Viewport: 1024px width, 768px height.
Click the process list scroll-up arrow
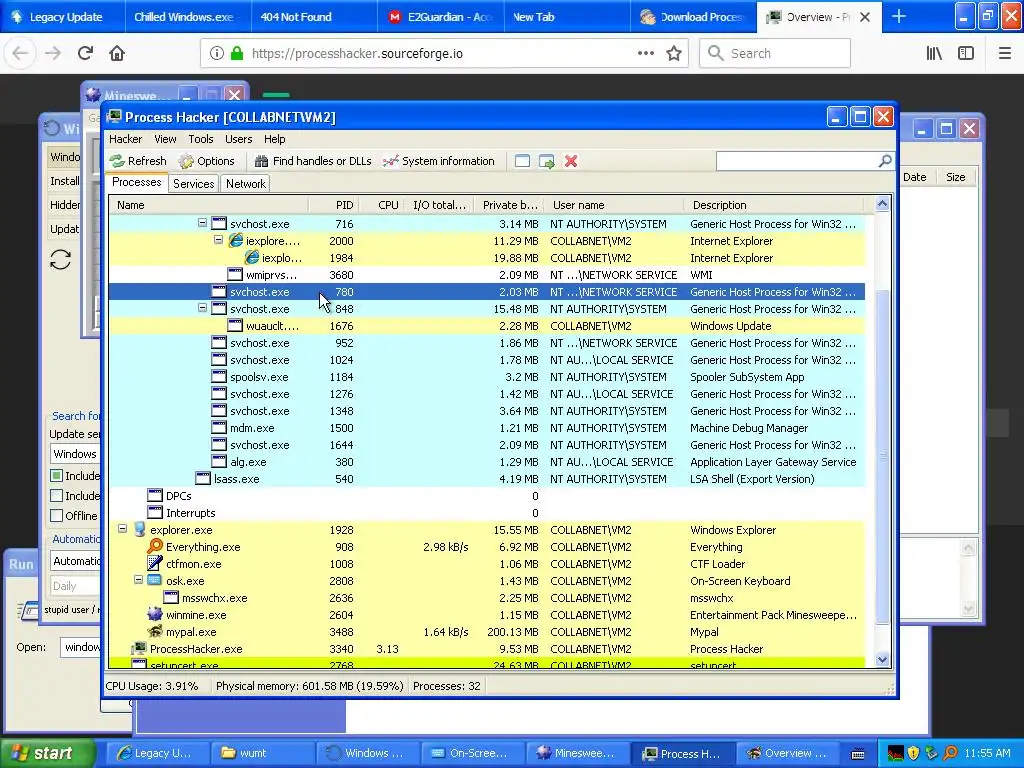click(x=882, y=204)
